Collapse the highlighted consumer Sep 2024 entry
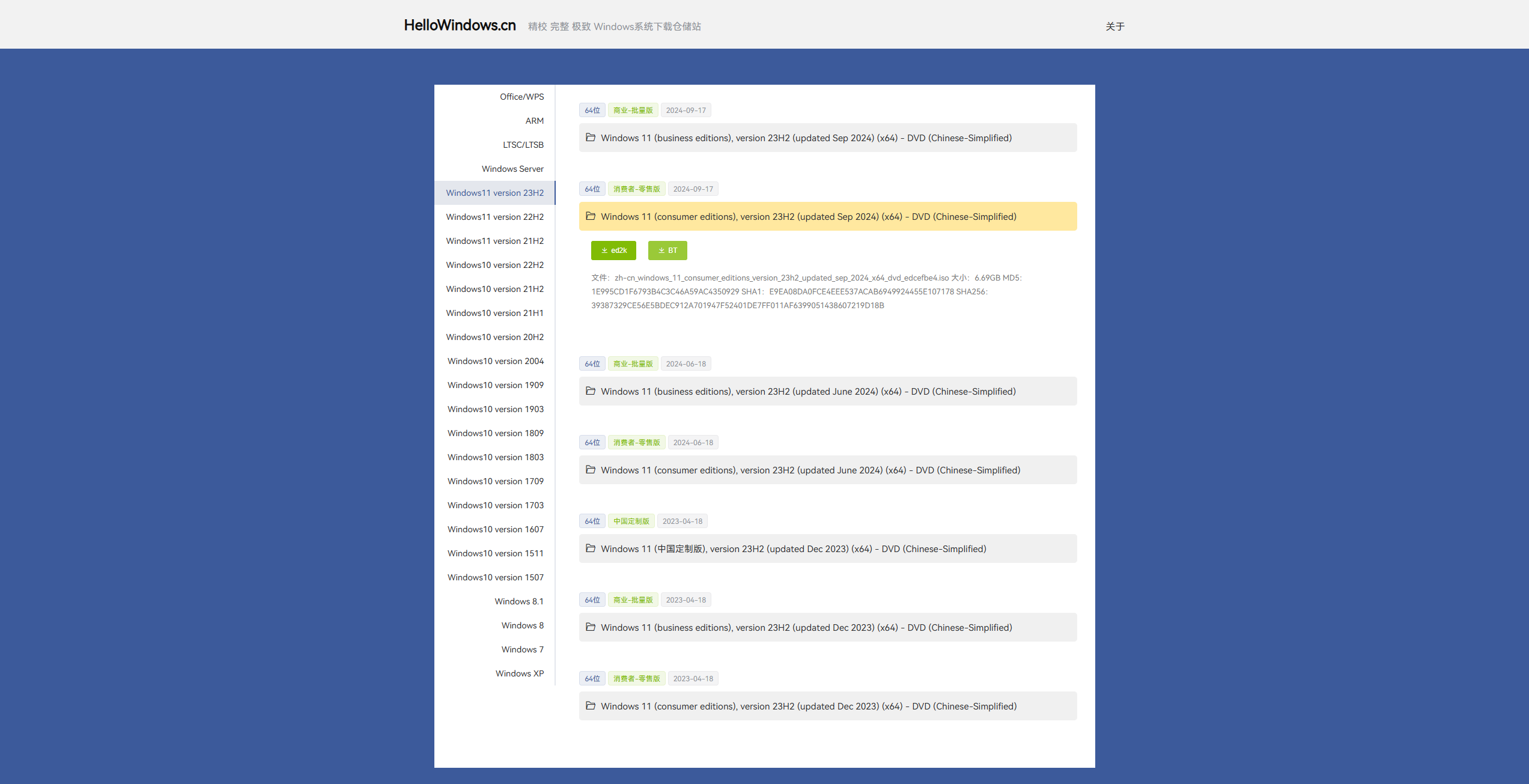Image resolution: width=1529 pixels, height=784 pixels. point(808,217)
